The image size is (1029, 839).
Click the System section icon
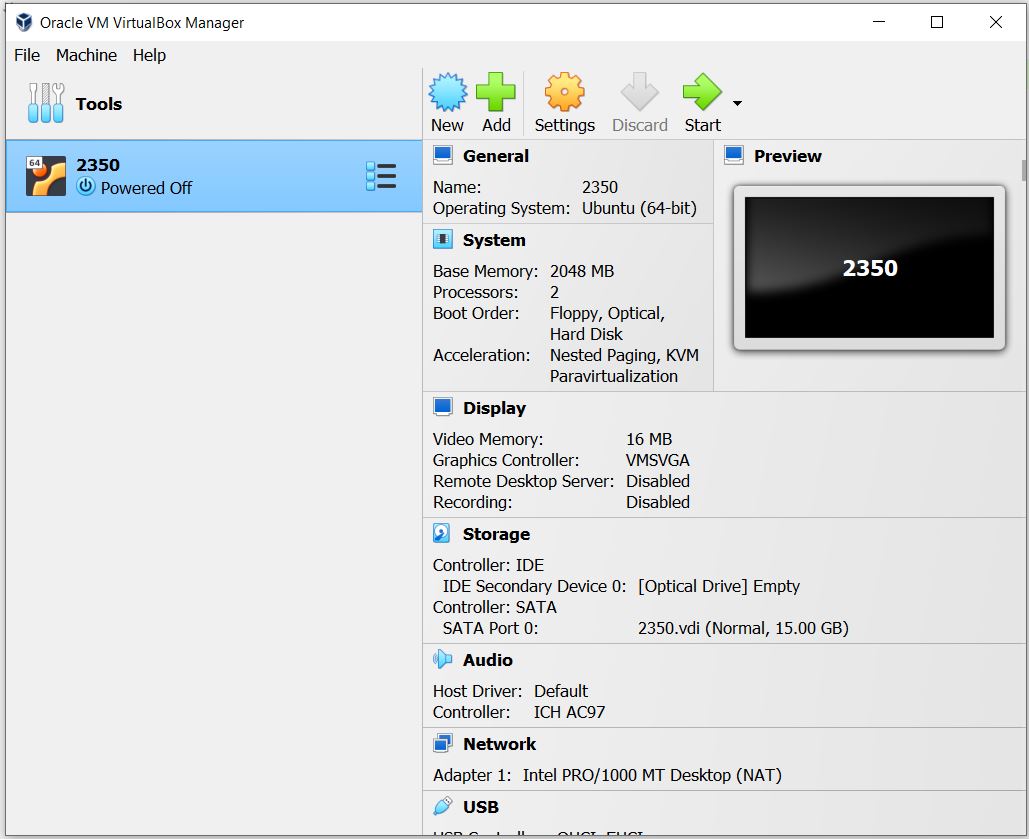coord(441,239)
